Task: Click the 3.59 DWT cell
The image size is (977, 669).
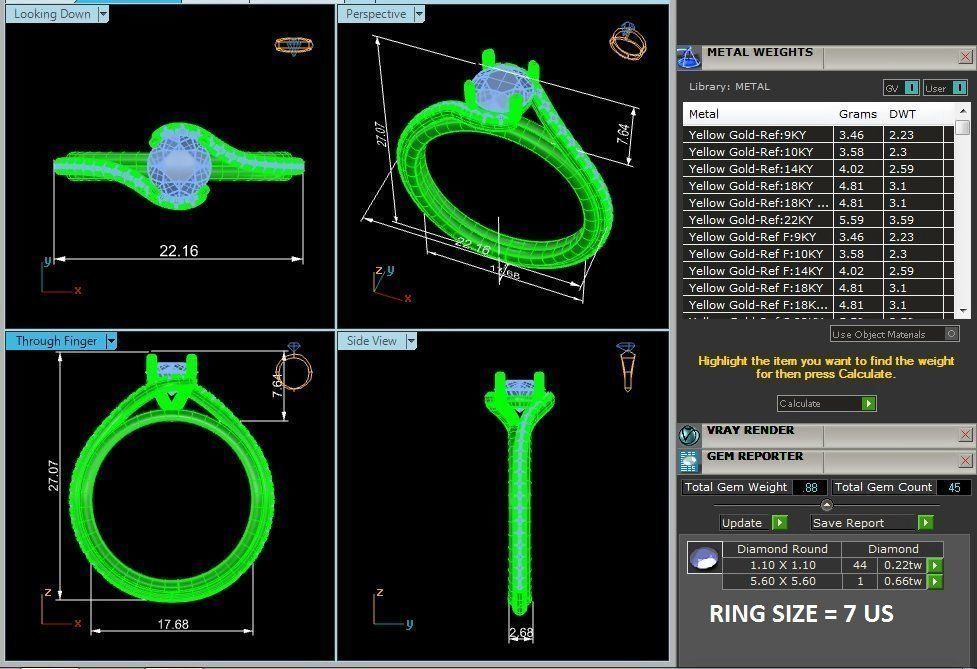Action: 913,220
